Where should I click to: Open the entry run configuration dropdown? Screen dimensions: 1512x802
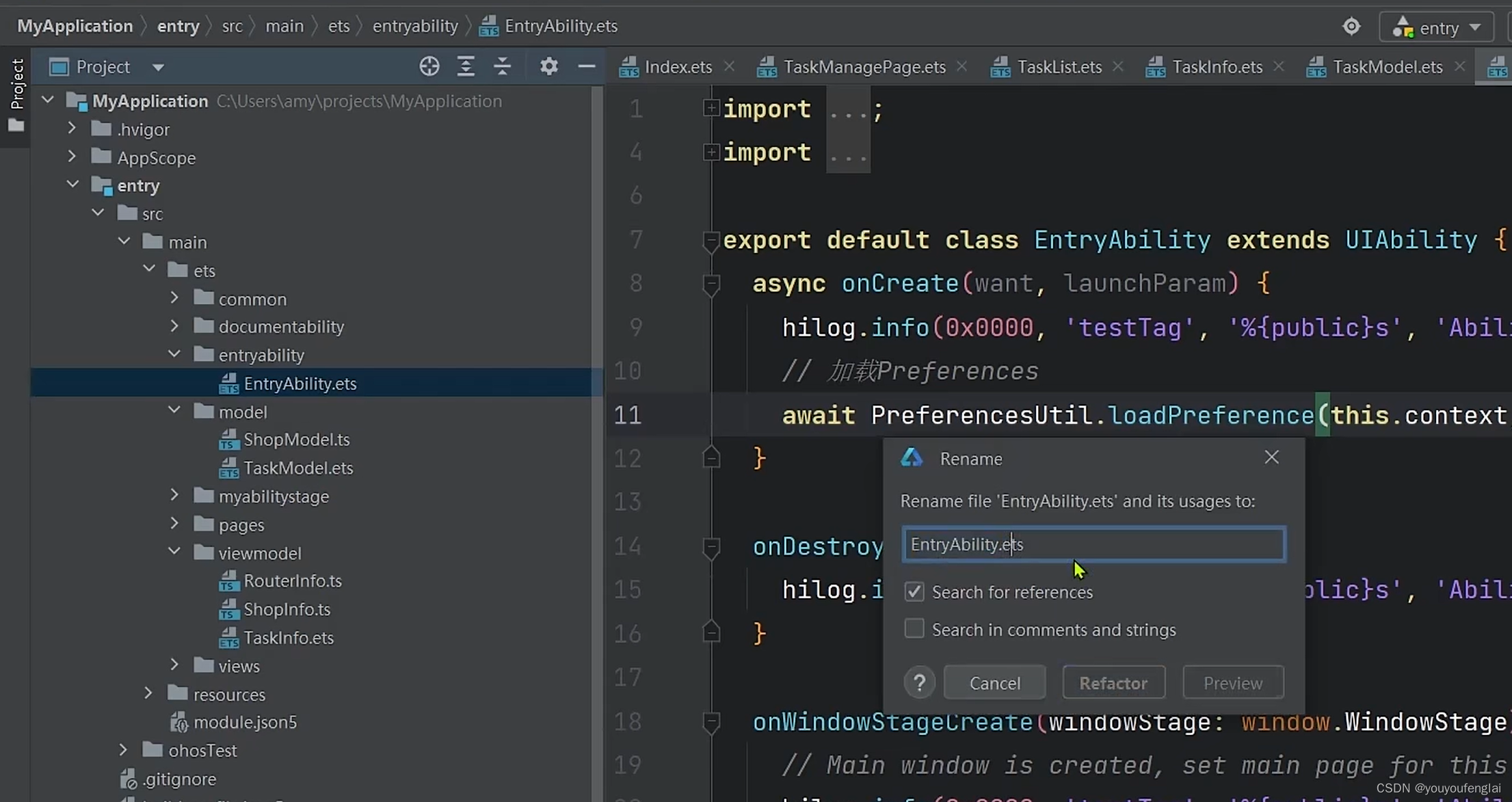1437,27
